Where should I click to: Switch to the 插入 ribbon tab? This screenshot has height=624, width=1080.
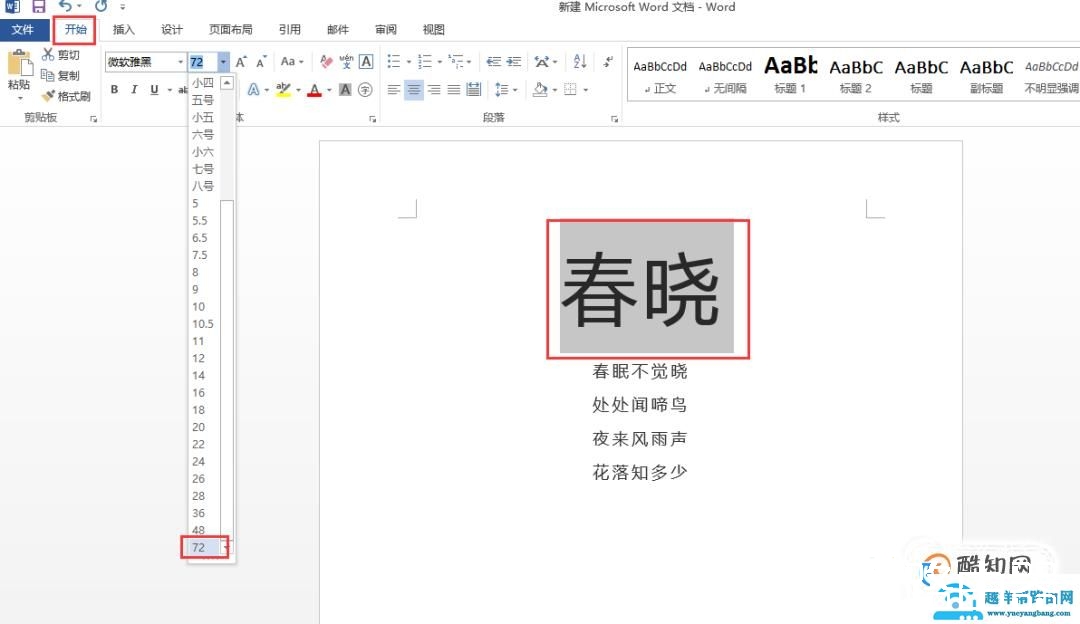pyautogui.click(x=124, y=29)
